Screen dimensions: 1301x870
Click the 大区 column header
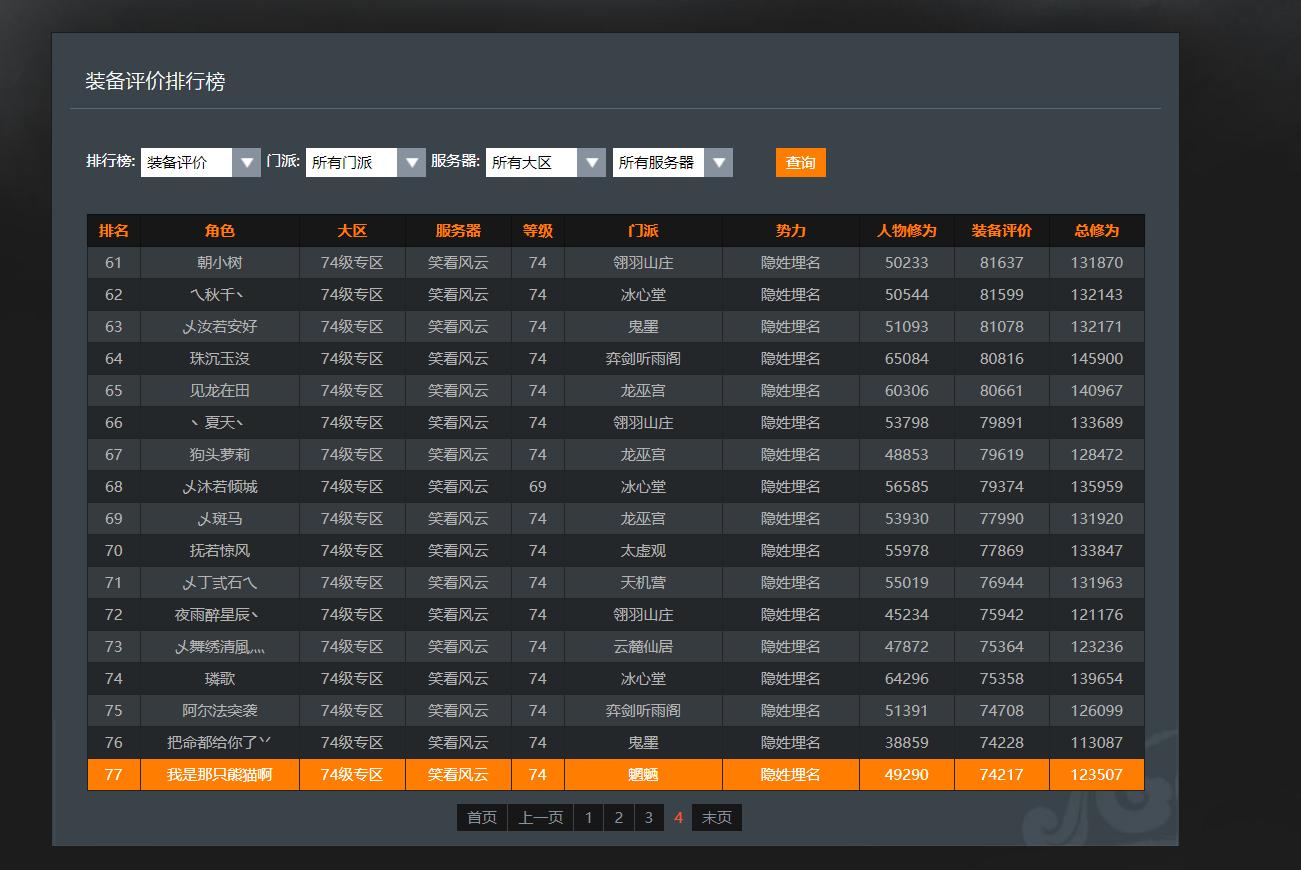[x=352, y=231]
